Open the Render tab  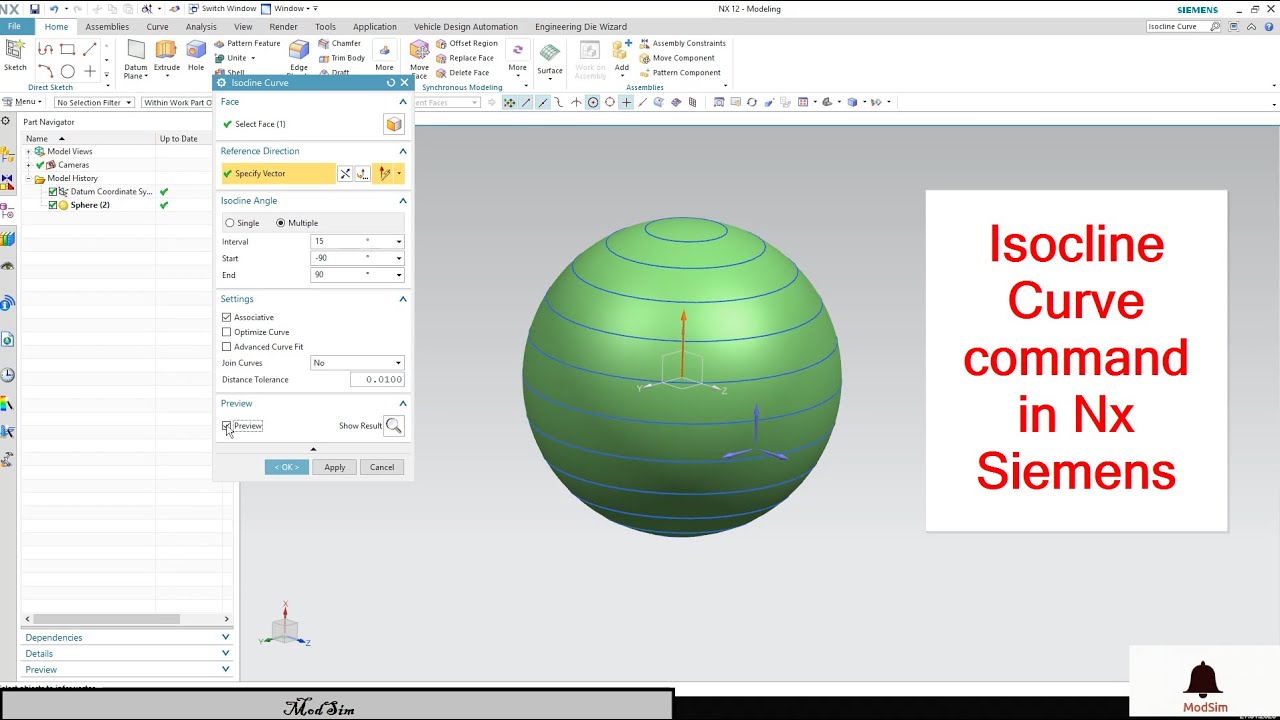tap(283, 27)
